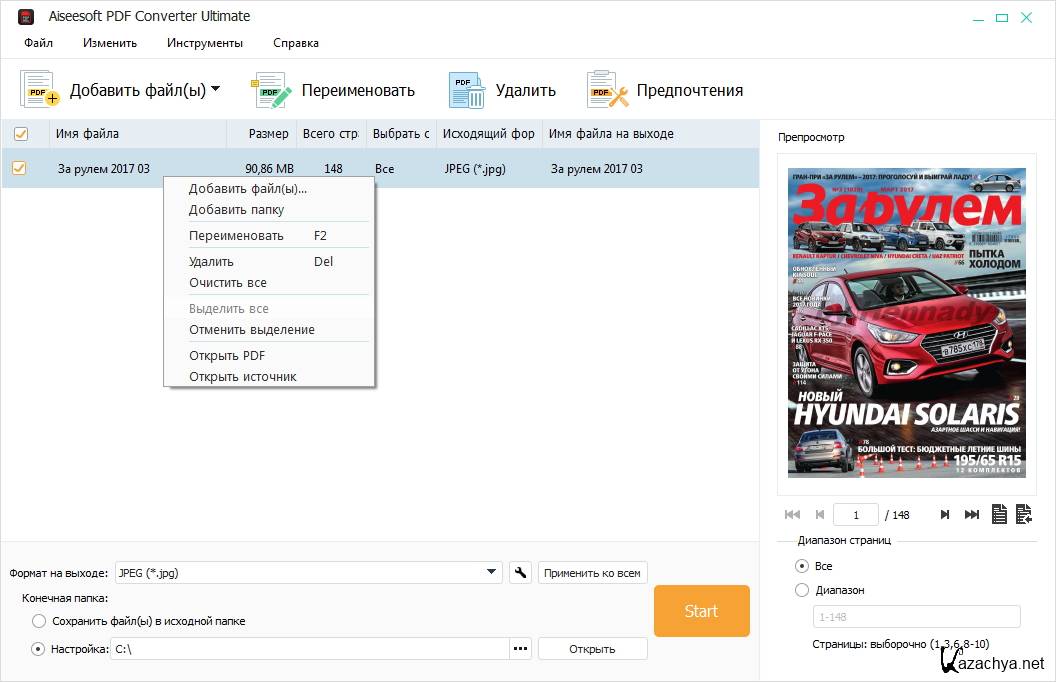Jump to the first preview page
The image size is (1056, 682).
coord(792,515)
